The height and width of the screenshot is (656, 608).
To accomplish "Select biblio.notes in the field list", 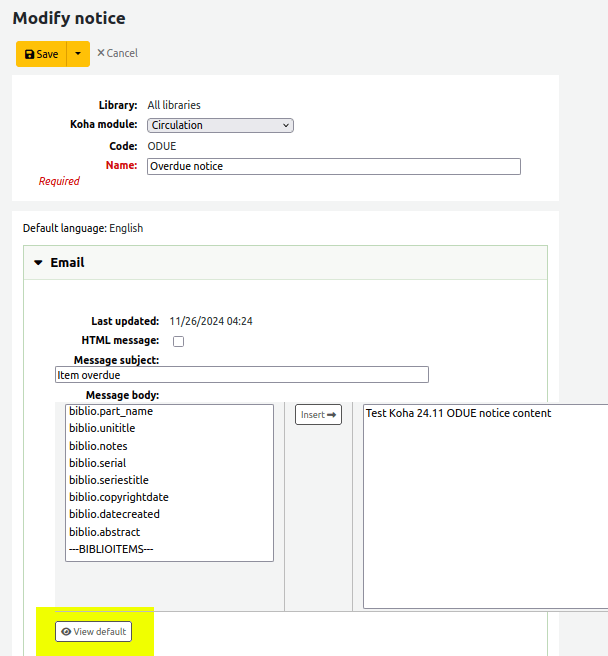I will click(x=169, y=446).
